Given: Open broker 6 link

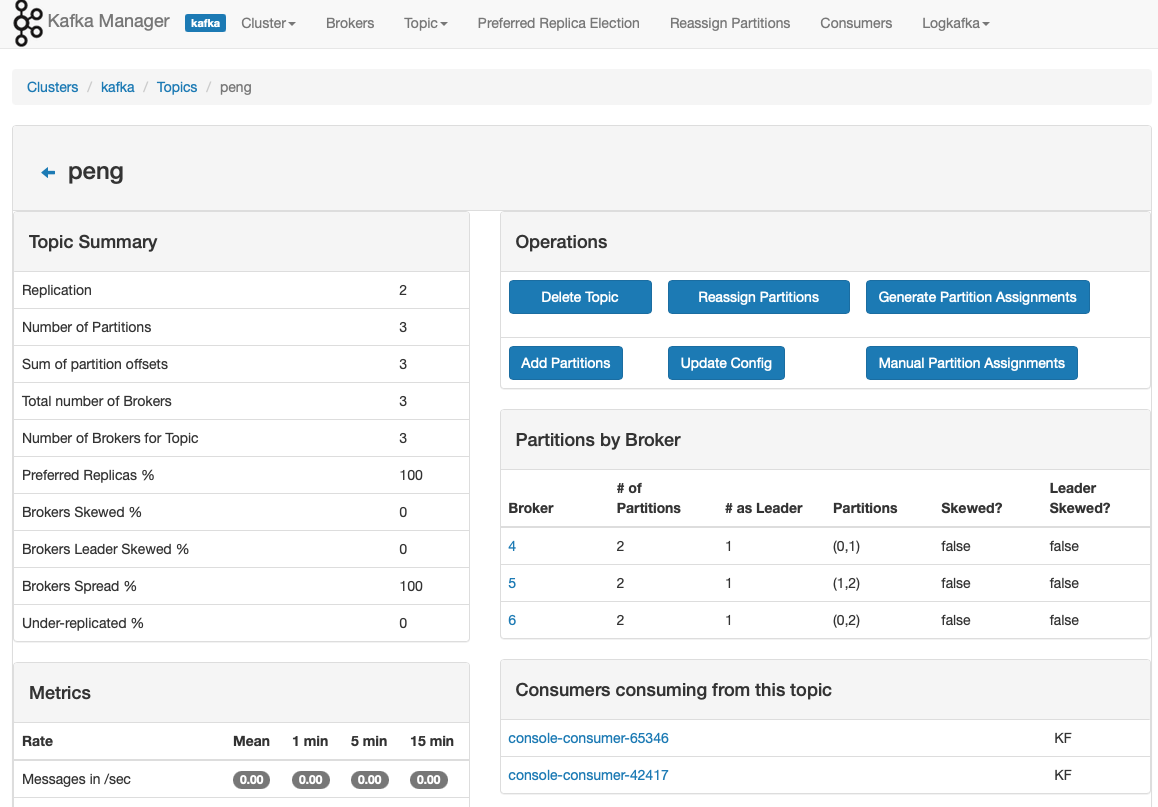Looking at the screenshot, I should click(x=512, y=620).
